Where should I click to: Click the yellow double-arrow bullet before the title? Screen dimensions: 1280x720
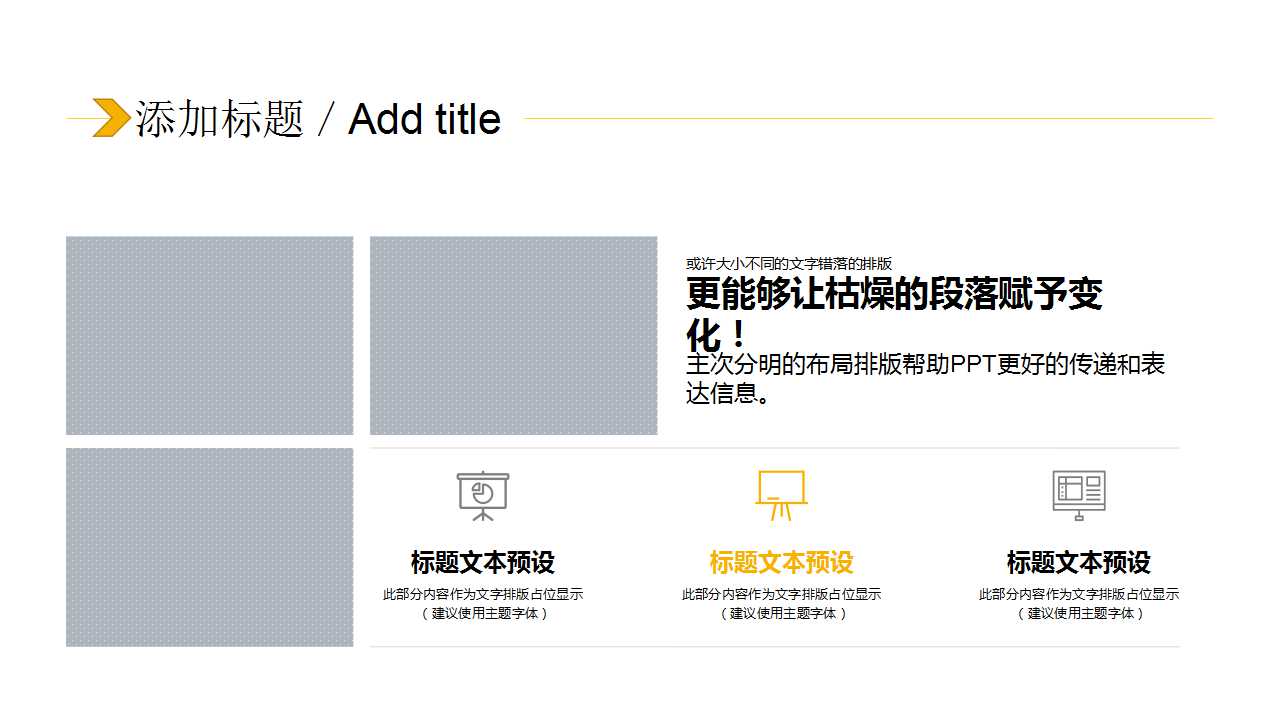[x=109, y=117]
